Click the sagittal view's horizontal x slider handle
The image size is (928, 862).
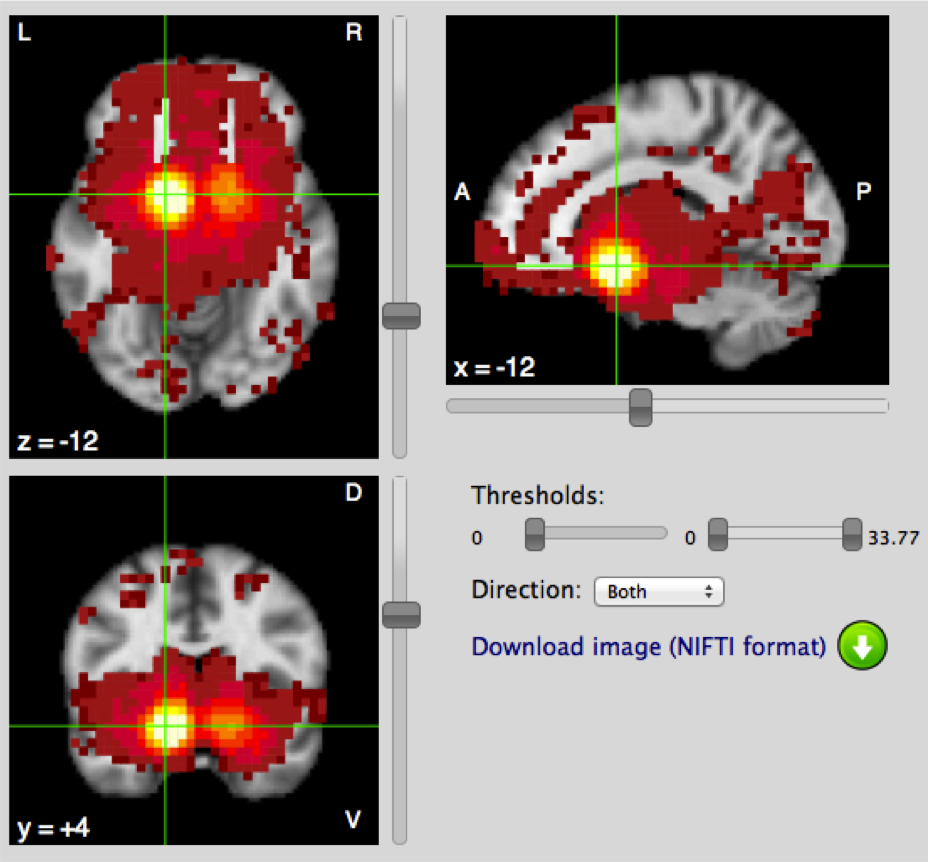pyautogui.click(x=640, y=406)
